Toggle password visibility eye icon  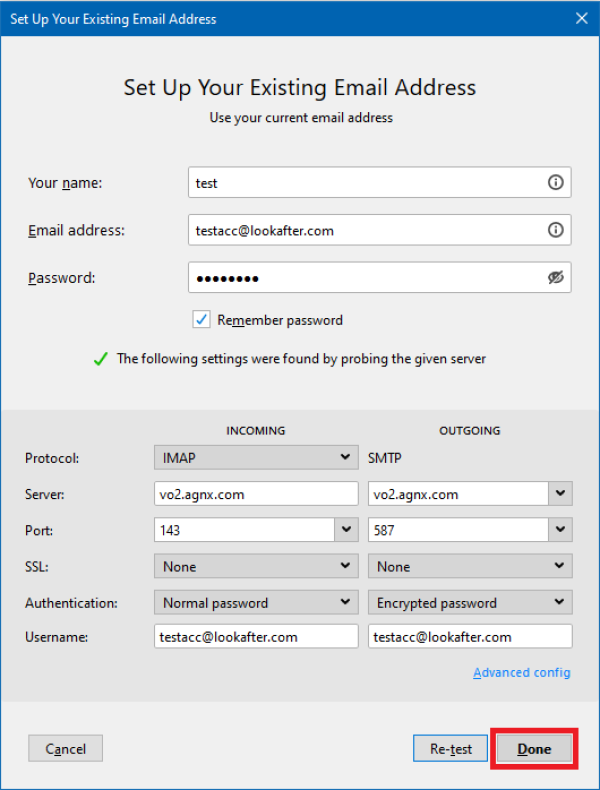[556, 278]
